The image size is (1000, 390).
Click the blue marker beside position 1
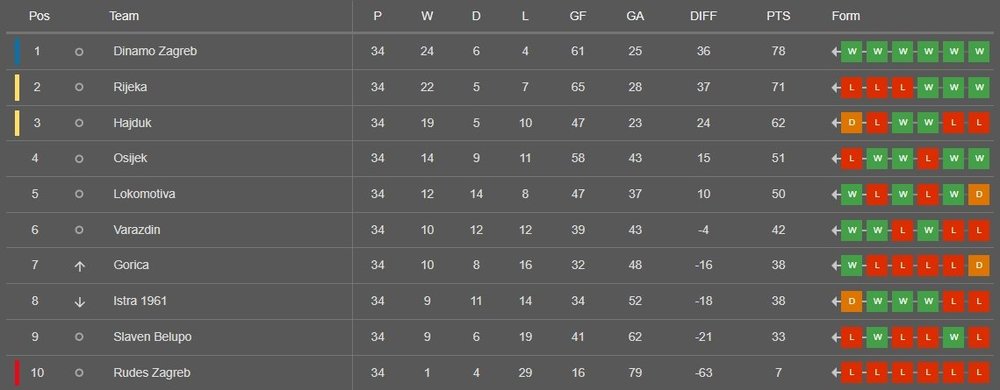tap(17, 52)
